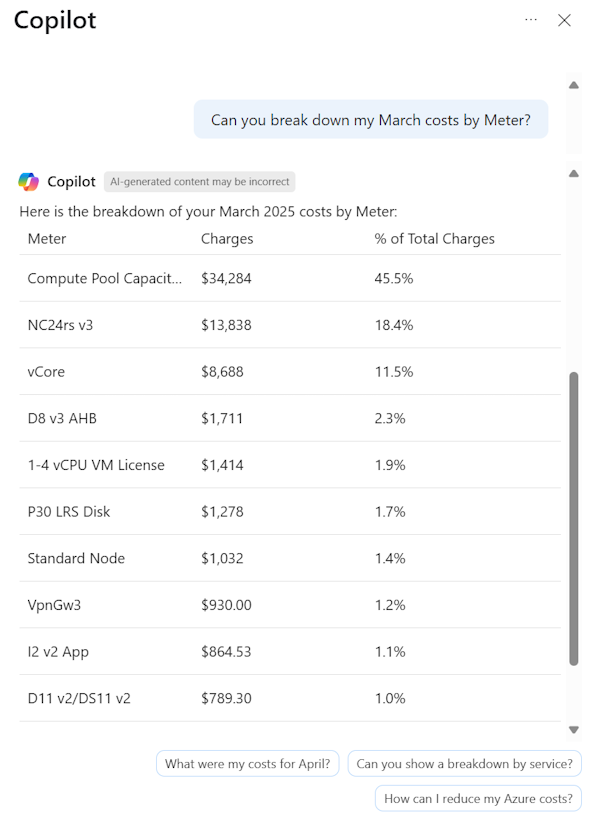Select the NC24rs v3 meter row

coord(60,325)
